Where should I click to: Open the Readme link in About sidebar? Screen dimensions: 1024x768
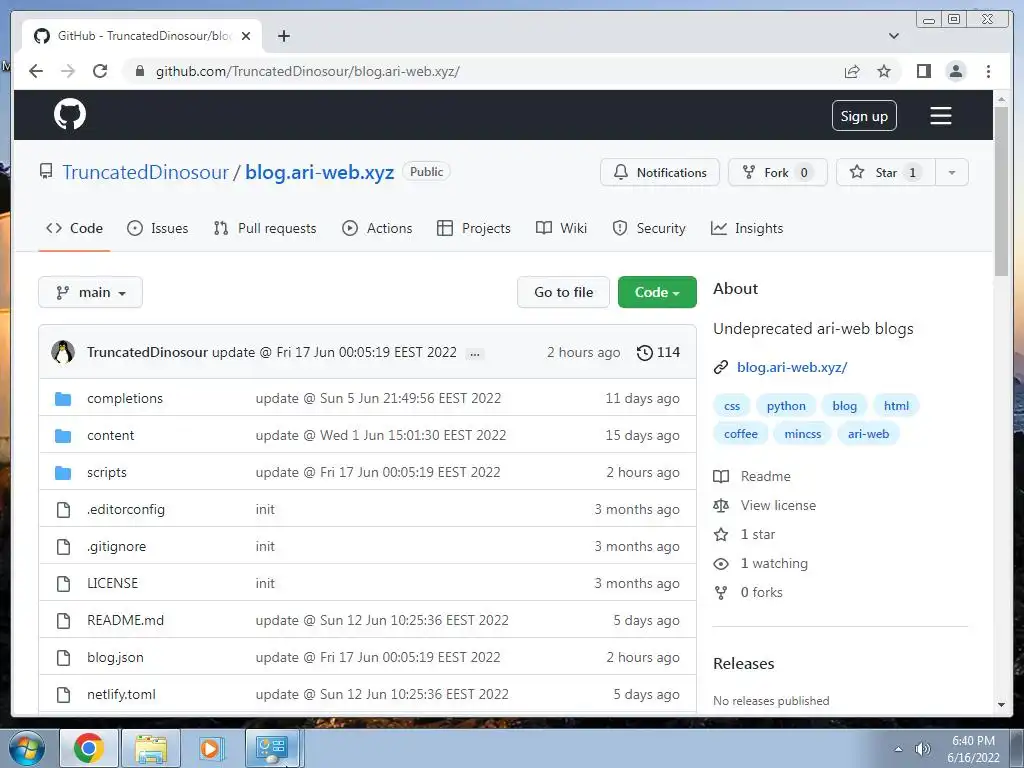coord(752,476)
